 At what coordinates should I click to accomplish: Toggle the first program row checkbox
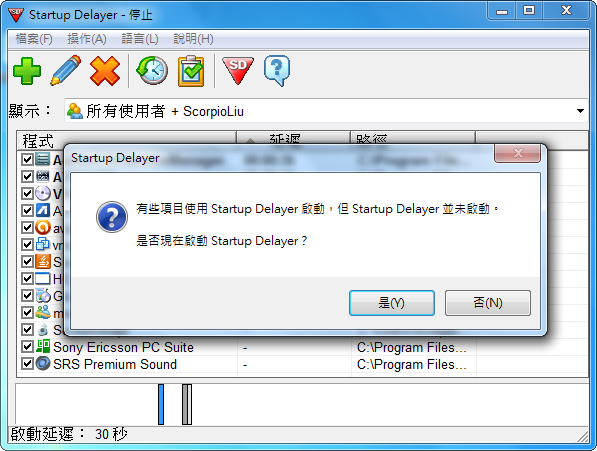coord(27,159)
